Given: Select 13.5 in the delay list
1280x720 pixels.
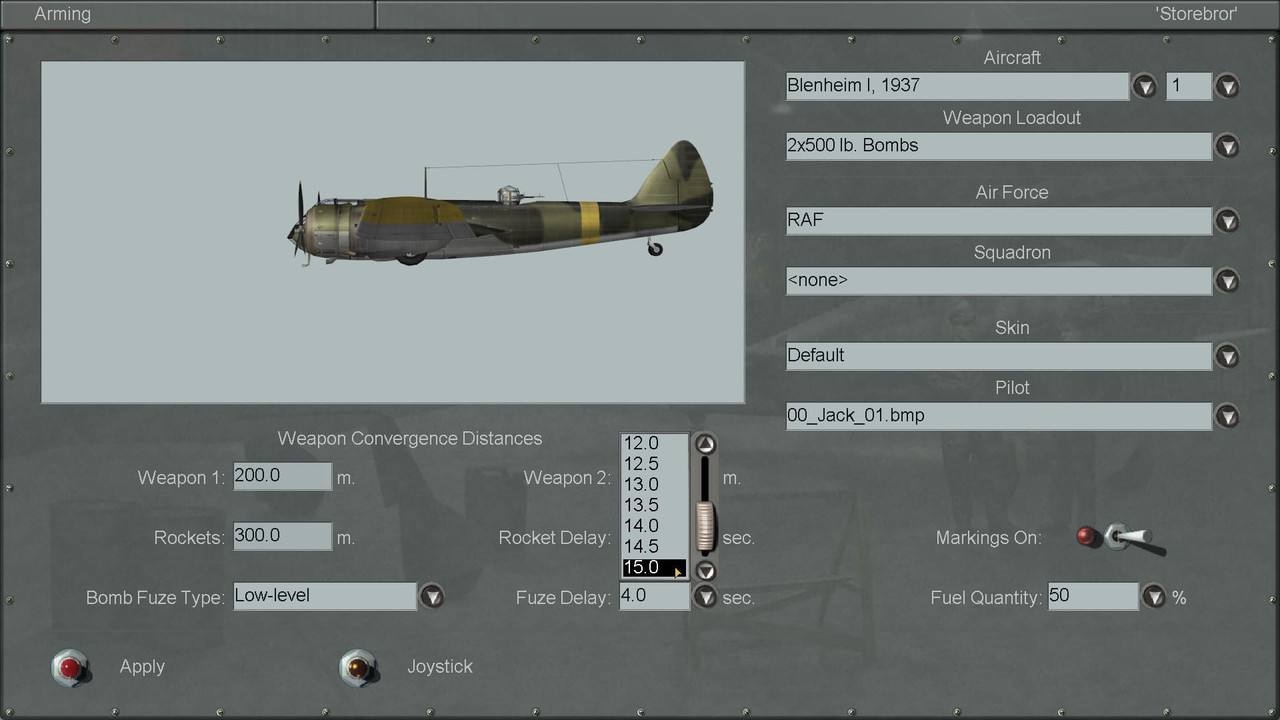Looking at the screenshot, I should coord(654,505).
